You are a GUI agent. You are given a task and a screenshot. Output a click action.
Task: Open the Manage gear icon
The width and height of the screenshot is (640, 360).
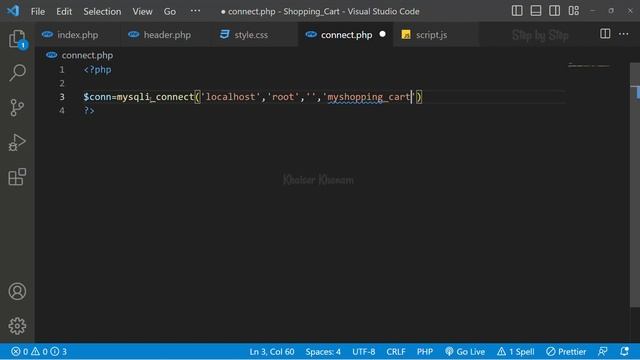pos(17,326)
